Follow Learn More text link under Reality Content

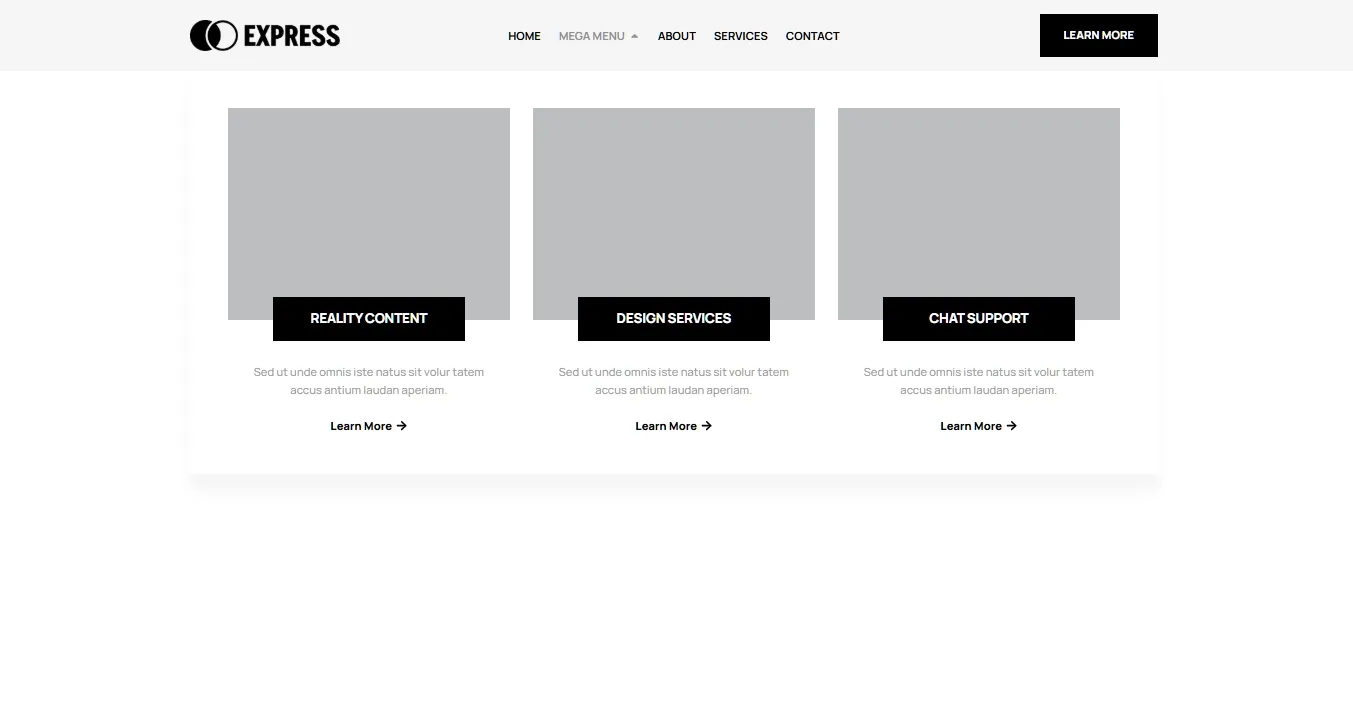coord(361,426)
